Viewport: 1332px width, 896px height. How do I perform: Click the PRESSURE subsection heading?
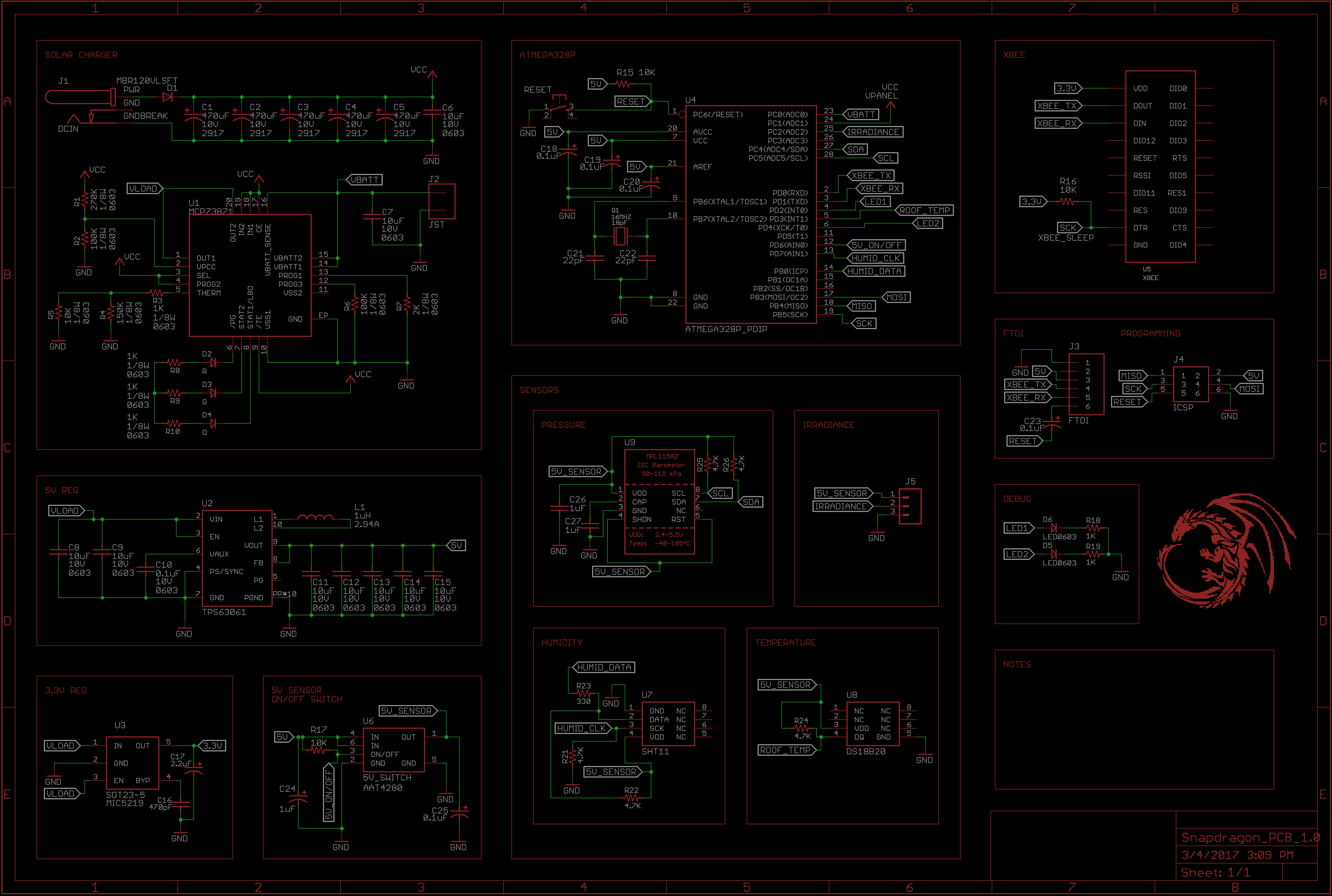coord(563,425)
